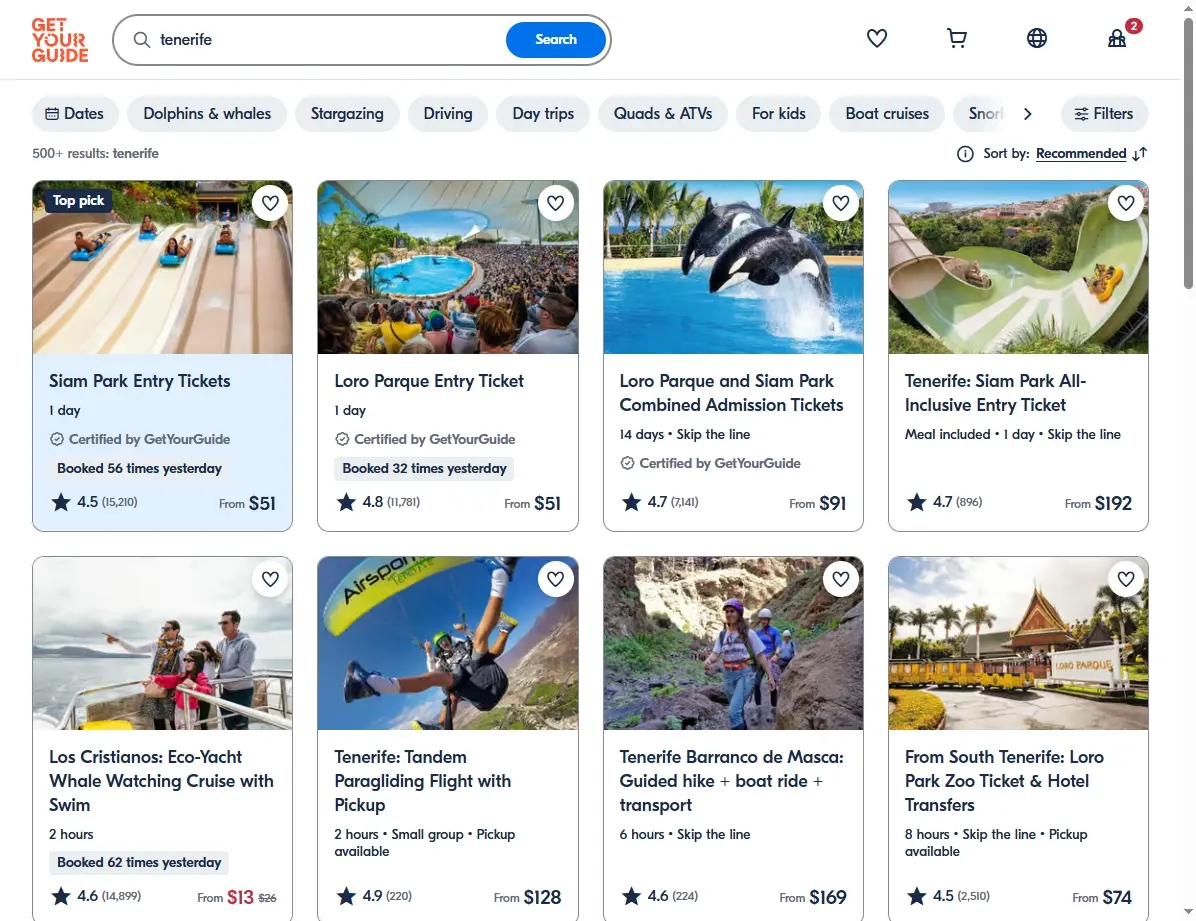Select Quads & ATVs category chip
This screenshot has height=921, width=1196.
[663, 114]
